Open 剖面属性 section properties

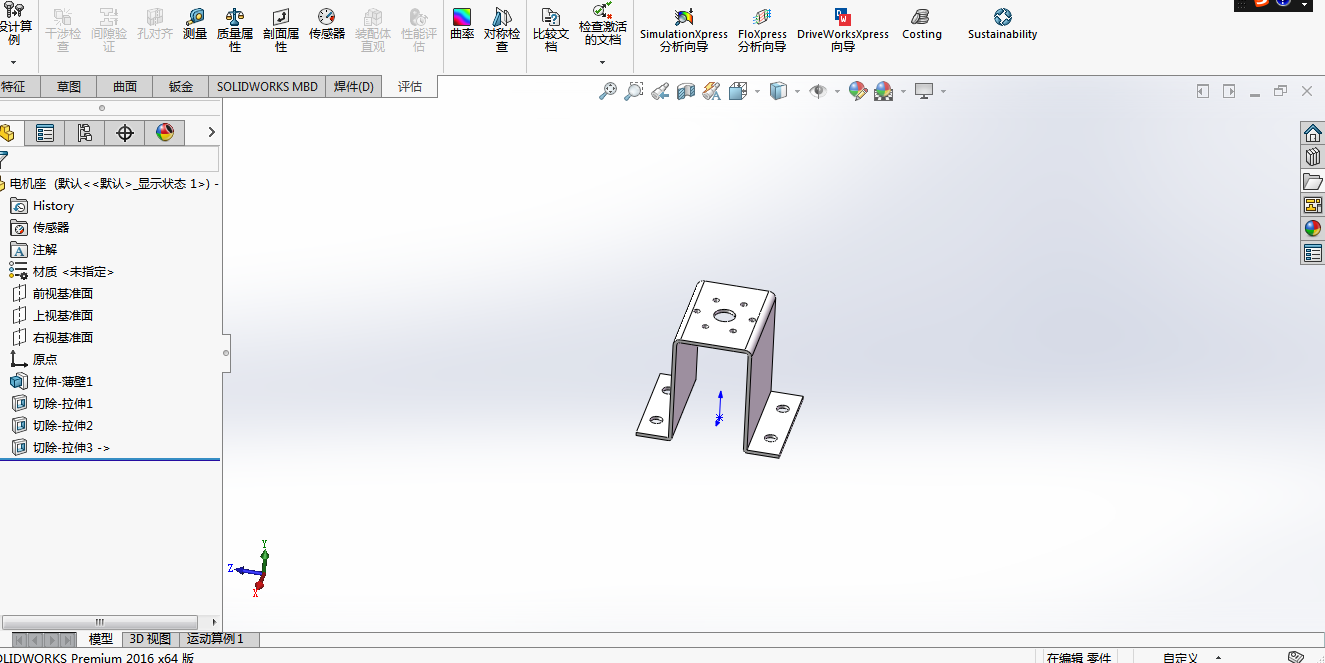pyautogui.click(x=281, y=30)
